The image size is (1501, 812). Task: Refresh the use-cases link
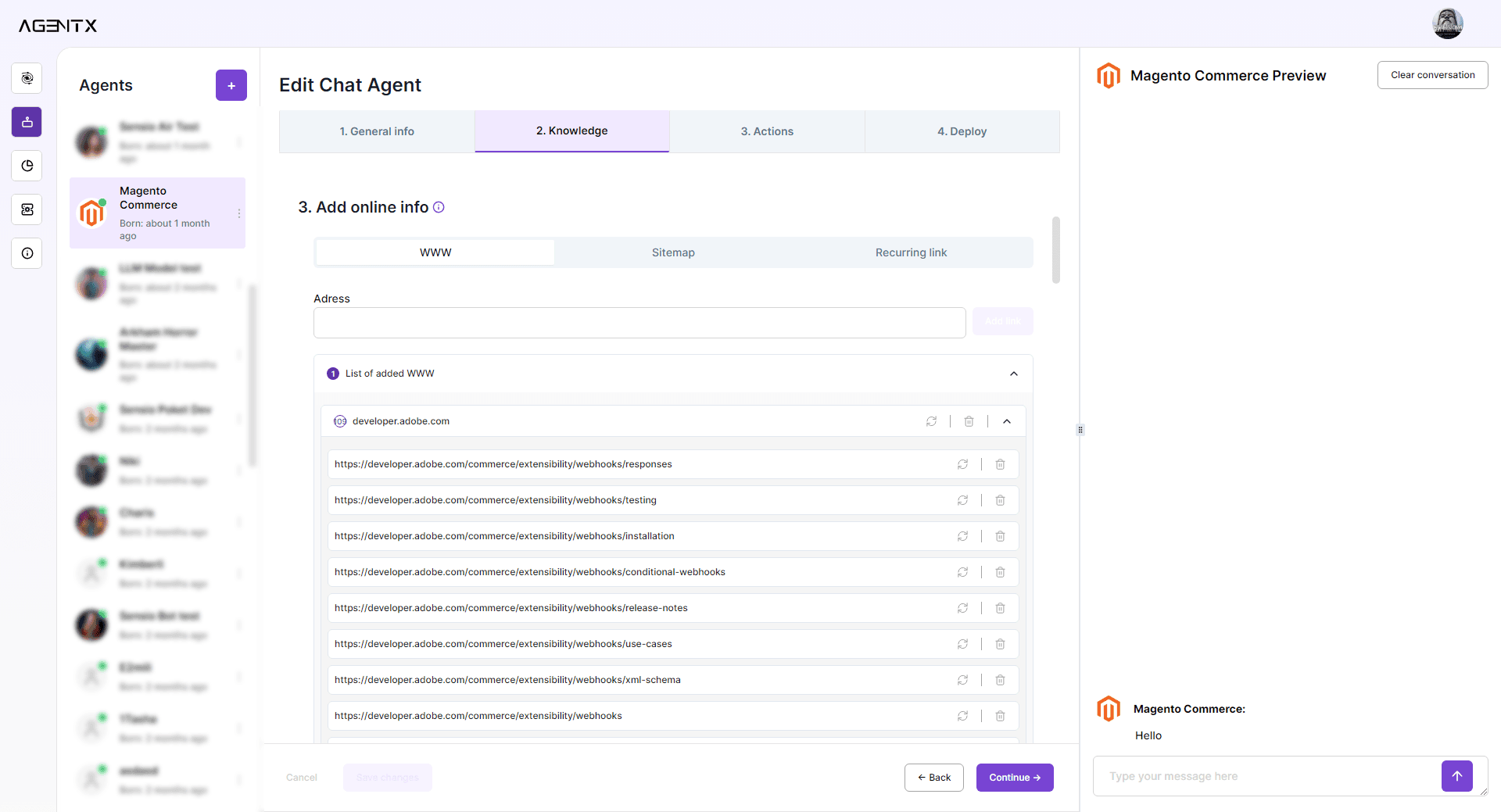point(963,644)
